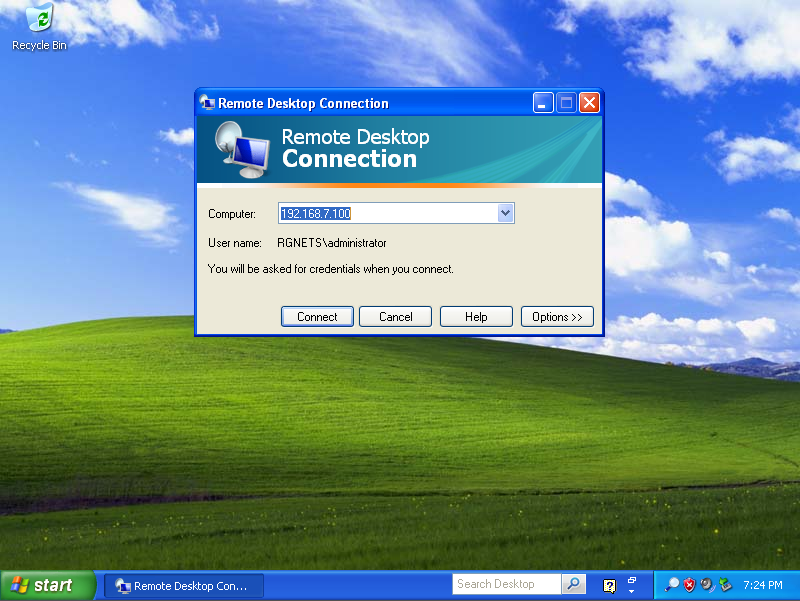Viewport: 800px width, 601px height.
Task: Expand the dialog with Options >>
Action: (557, 317)
